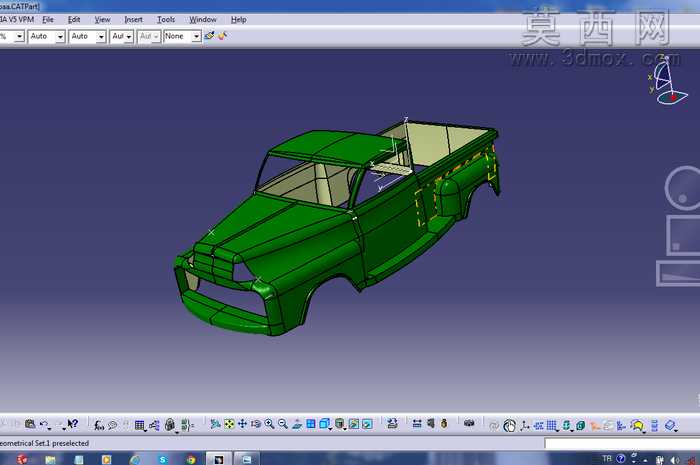
Task: Open the File menu
Action: (48, 20)
